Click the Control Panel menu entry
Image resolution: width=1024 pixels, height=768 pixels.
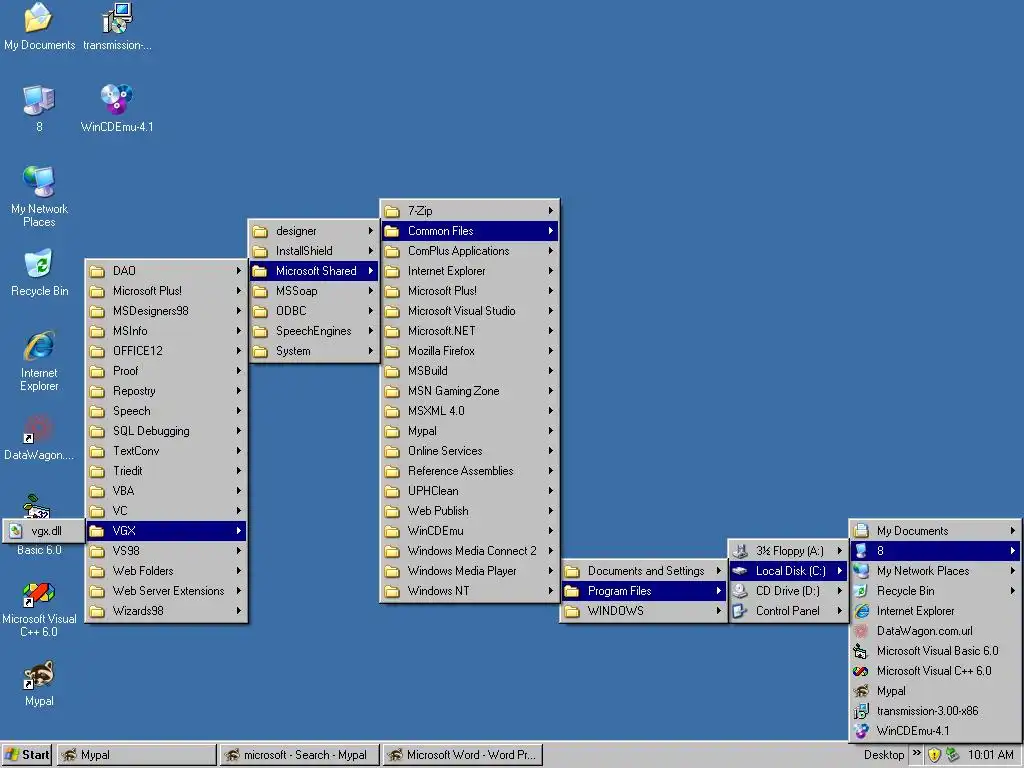click(788, 611)
